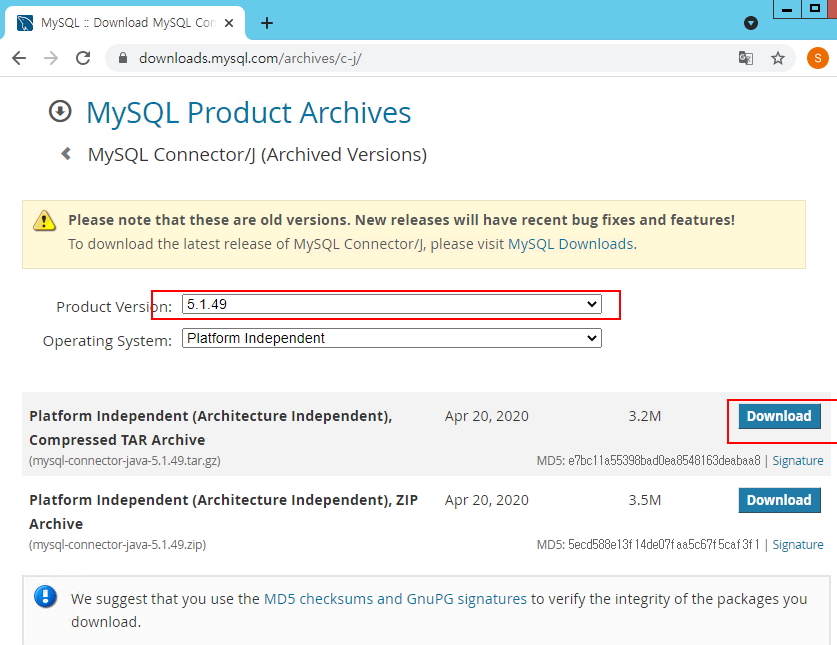The height and width of the screenshot is (645, 837).
Task: Click the Signature link for the tar.gz file
Action: (x=797, y=461)
